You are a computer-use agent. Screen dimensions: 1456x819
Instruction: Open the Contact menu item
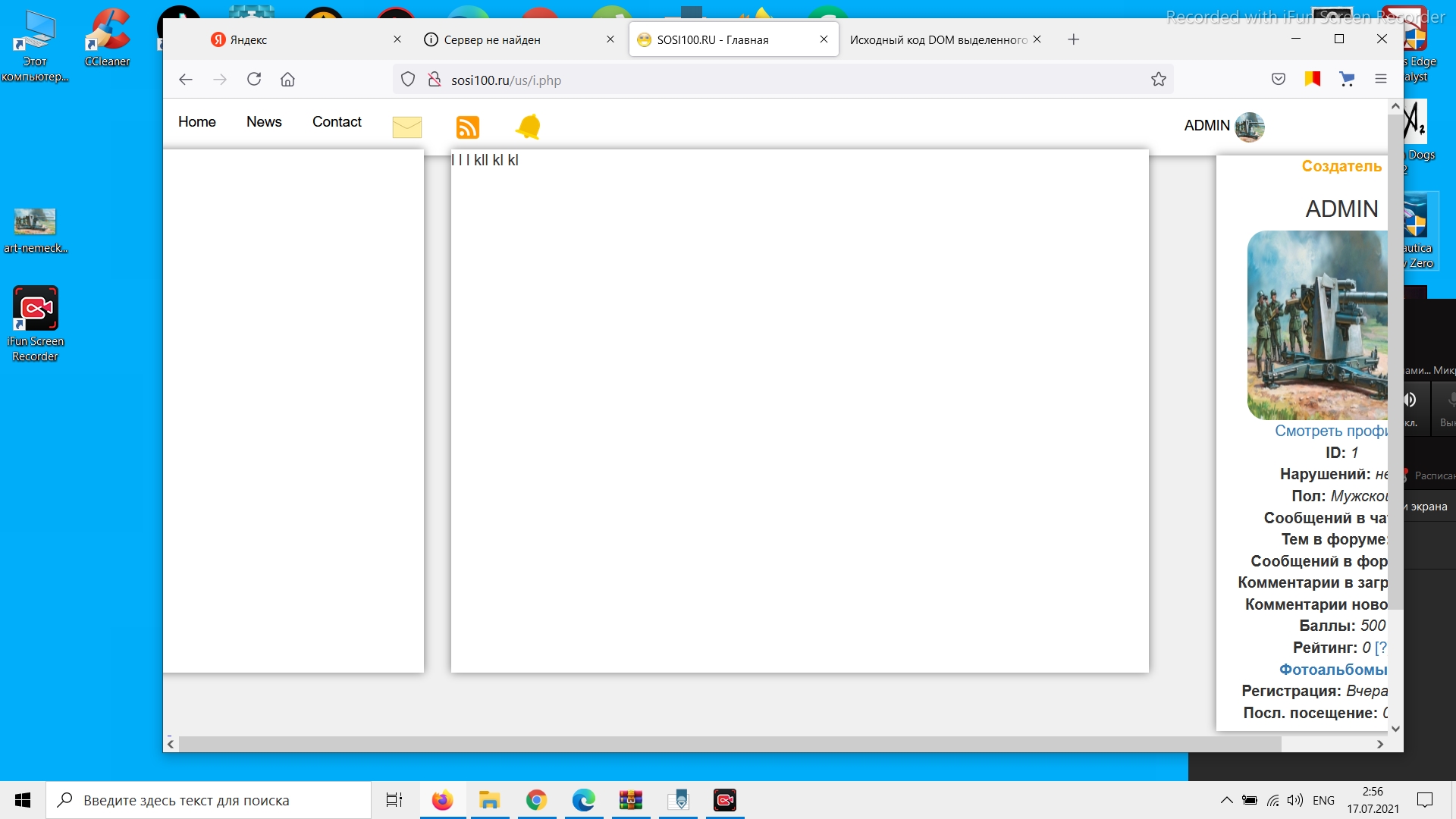pos(337,122)
